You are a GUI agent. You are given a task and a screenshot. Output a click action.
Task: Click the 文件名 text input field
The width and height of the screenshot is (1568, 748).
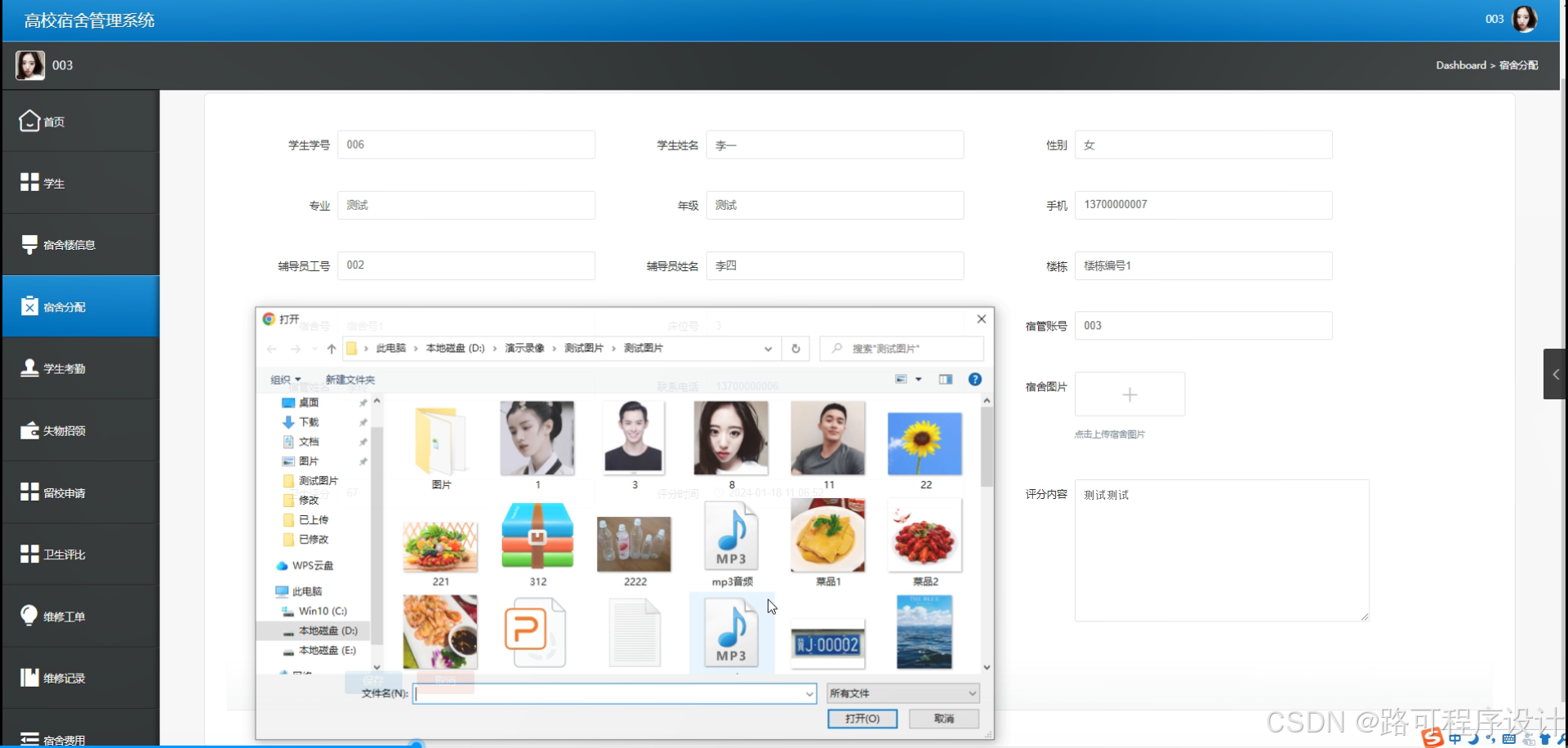click(x=609, y=694)
